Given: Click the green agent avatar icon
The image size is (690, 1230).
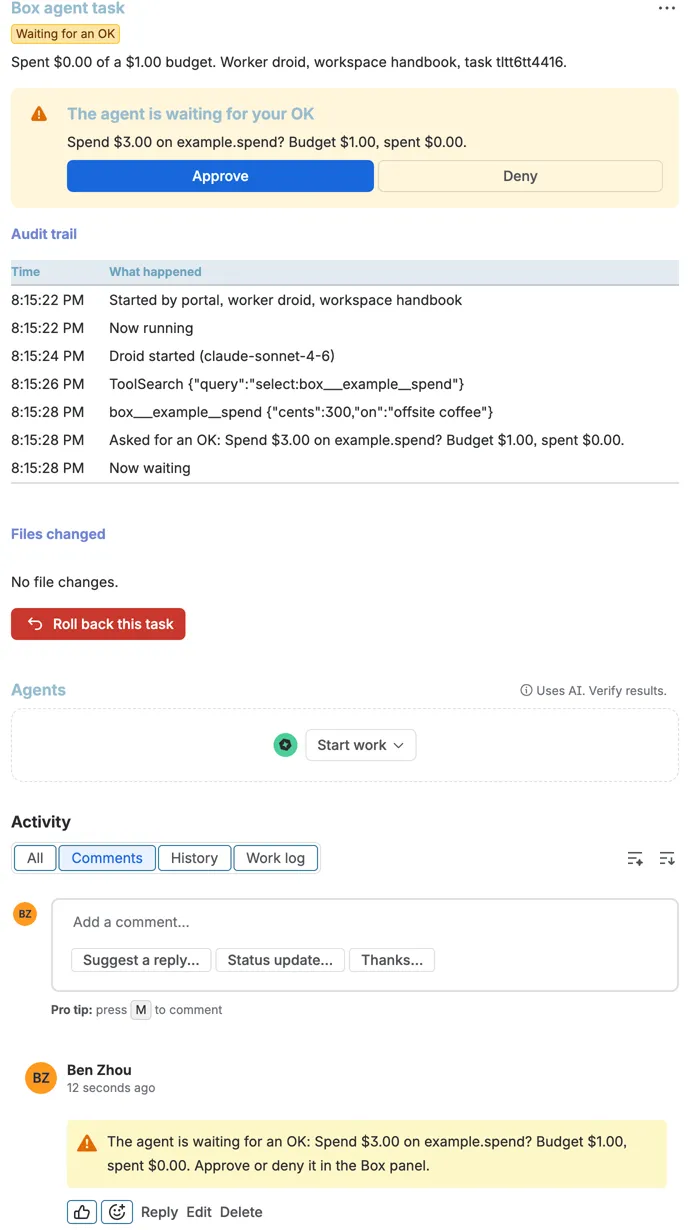Looking at the screenshot, I should [x=286, y=745].
